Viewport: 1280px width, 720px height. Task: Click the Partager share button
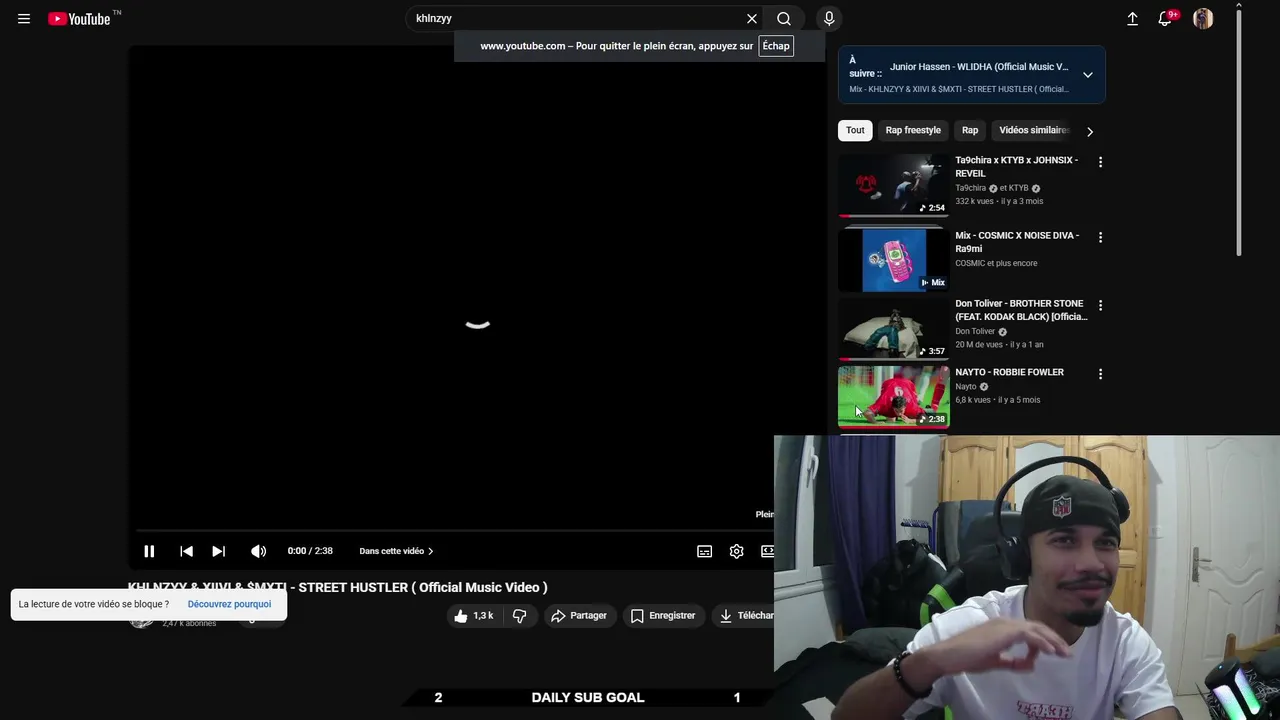(579, 616)
